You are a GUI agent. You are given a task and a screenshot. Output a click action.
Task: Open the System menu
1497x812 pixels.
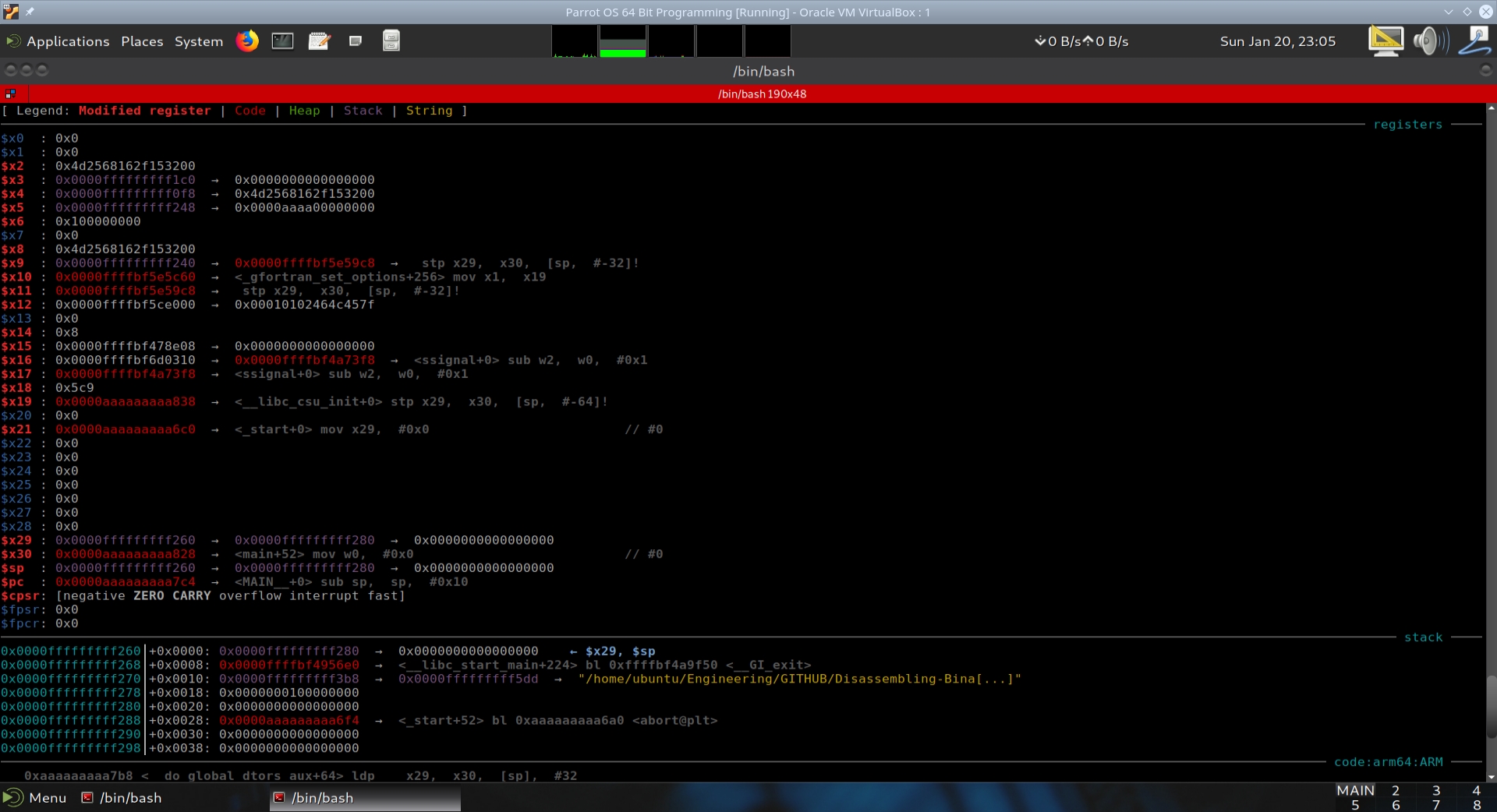pyautogui.click(x=199, y=41)
